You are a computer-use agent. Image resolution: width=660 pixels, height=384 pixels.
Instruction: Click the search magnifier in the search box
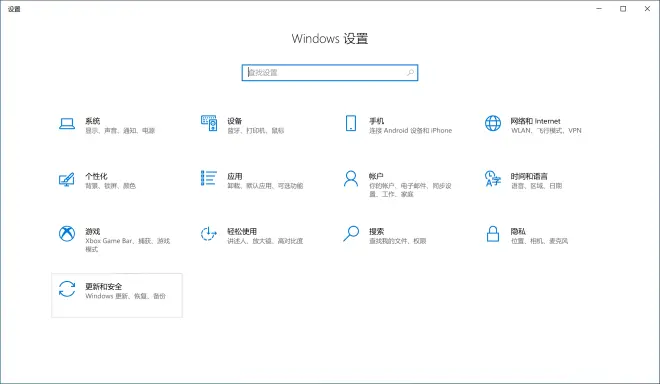410,73
